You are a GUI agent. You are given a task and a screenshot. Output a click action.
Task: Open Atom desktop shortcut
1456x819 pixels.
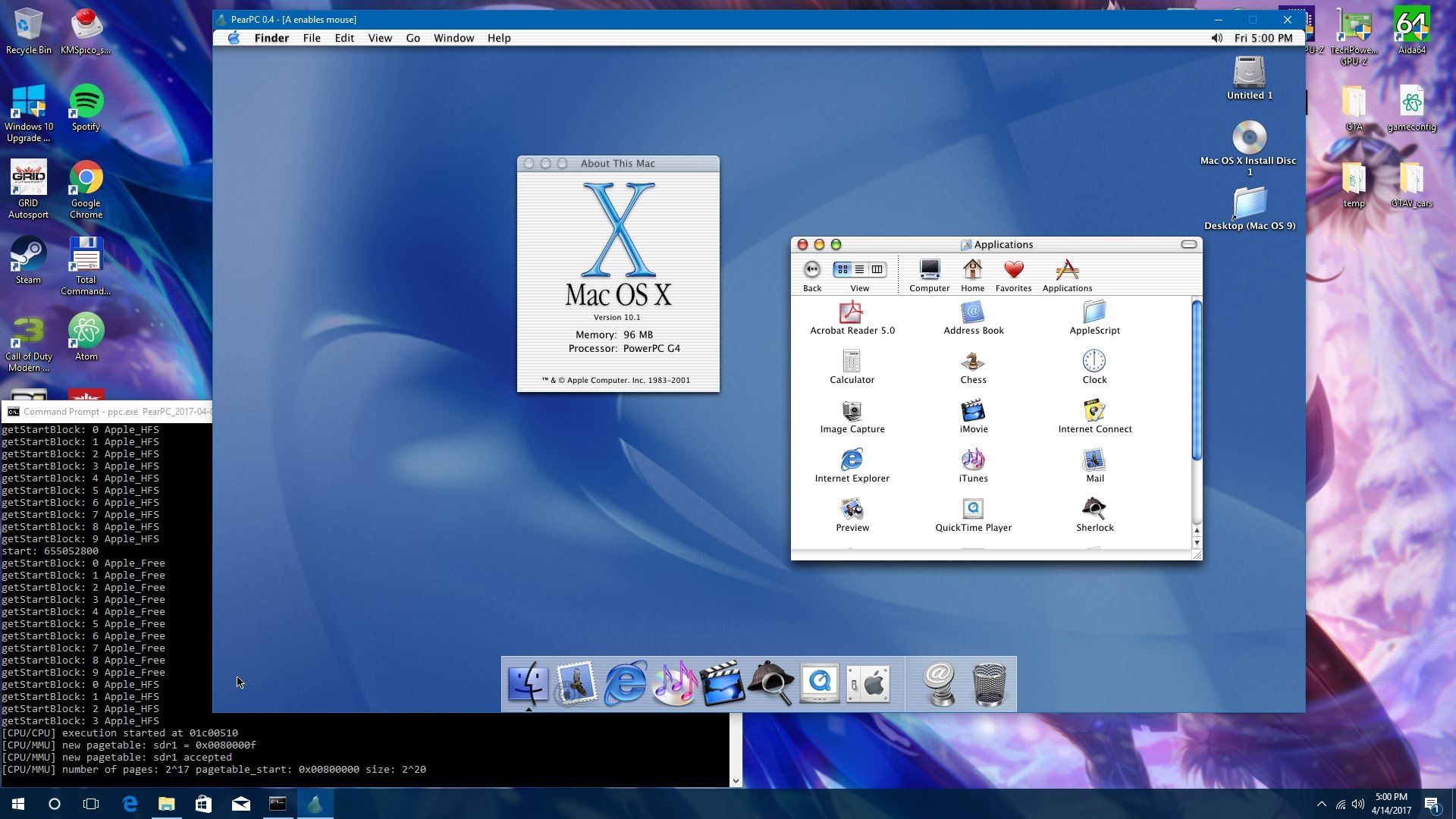click(x=86, y=337)
